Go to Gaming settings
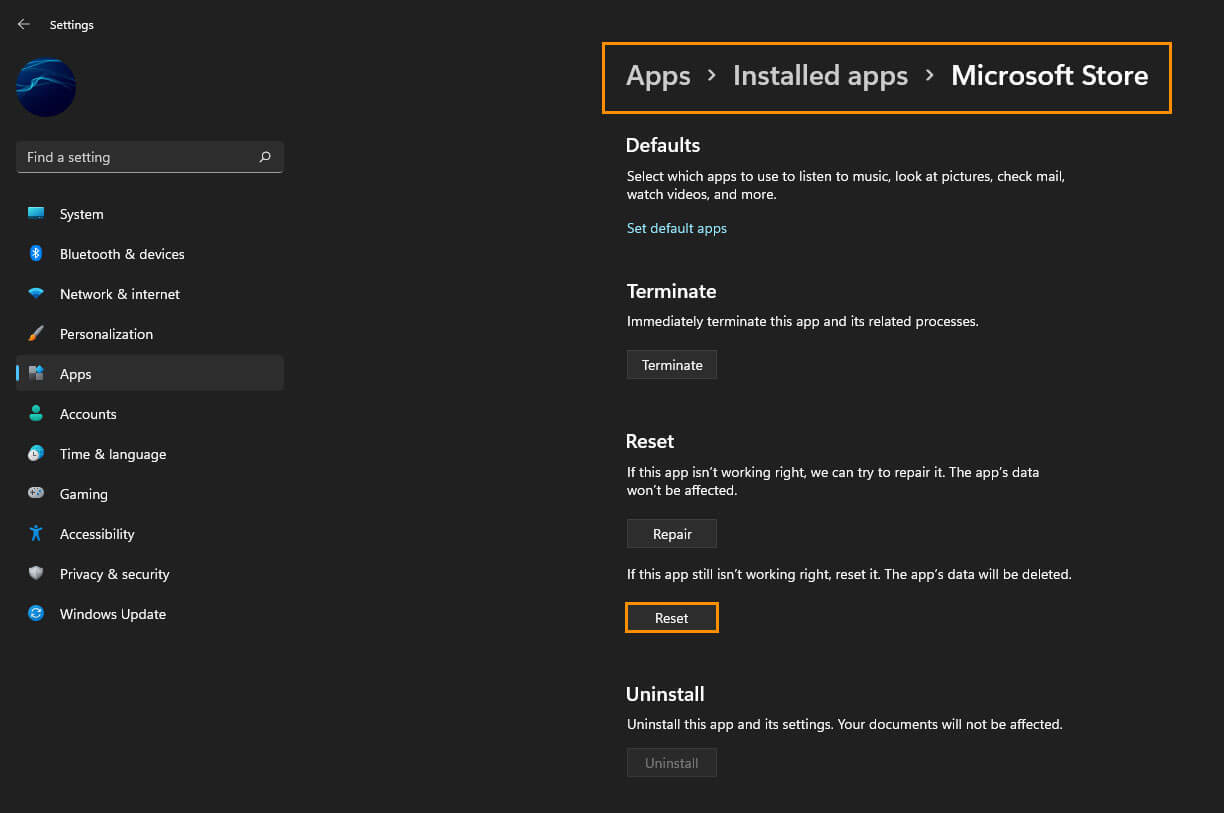Screen dimensions: 1224x813 click(83, 494)
